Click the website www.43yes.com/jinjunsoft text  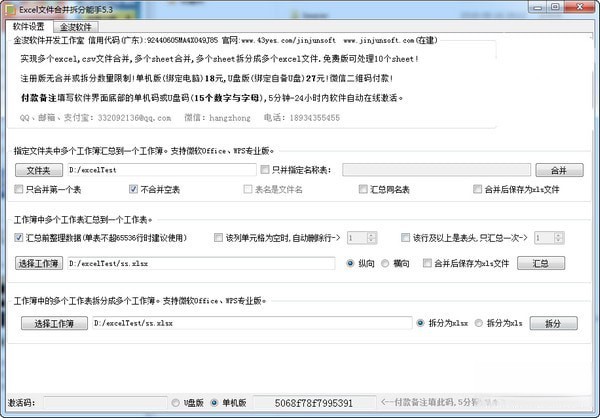pyautogui.click(x=289, y=40)
